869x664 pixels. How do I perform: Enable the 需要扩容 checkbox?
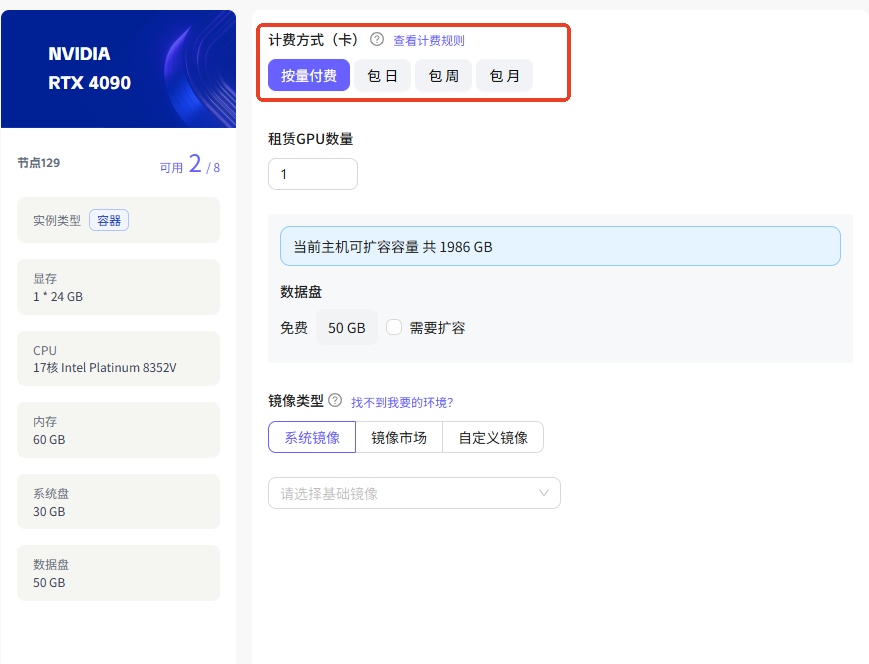394,327
